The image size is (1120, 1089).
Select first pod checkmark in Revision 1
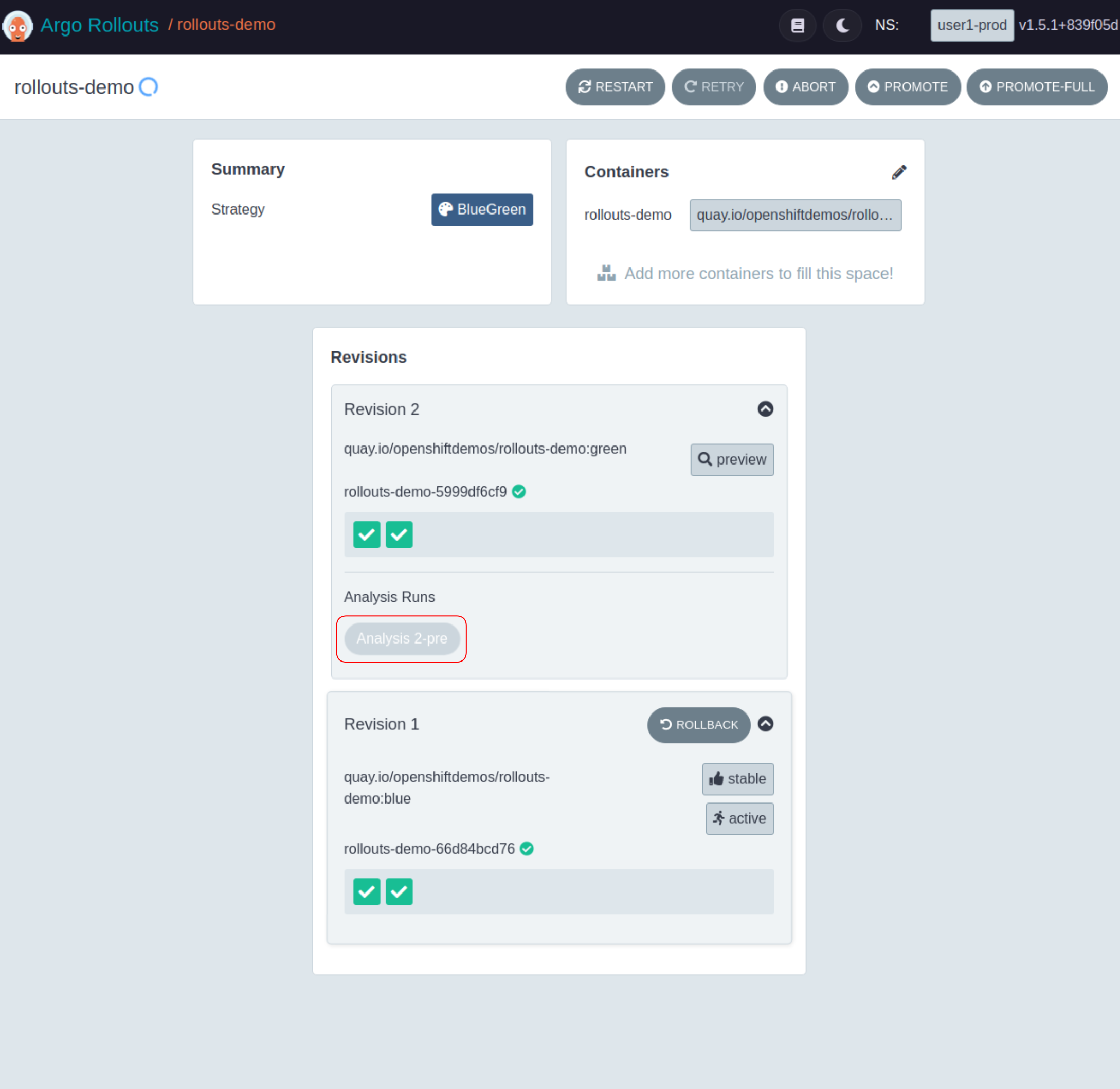click(x=367, y=891)
